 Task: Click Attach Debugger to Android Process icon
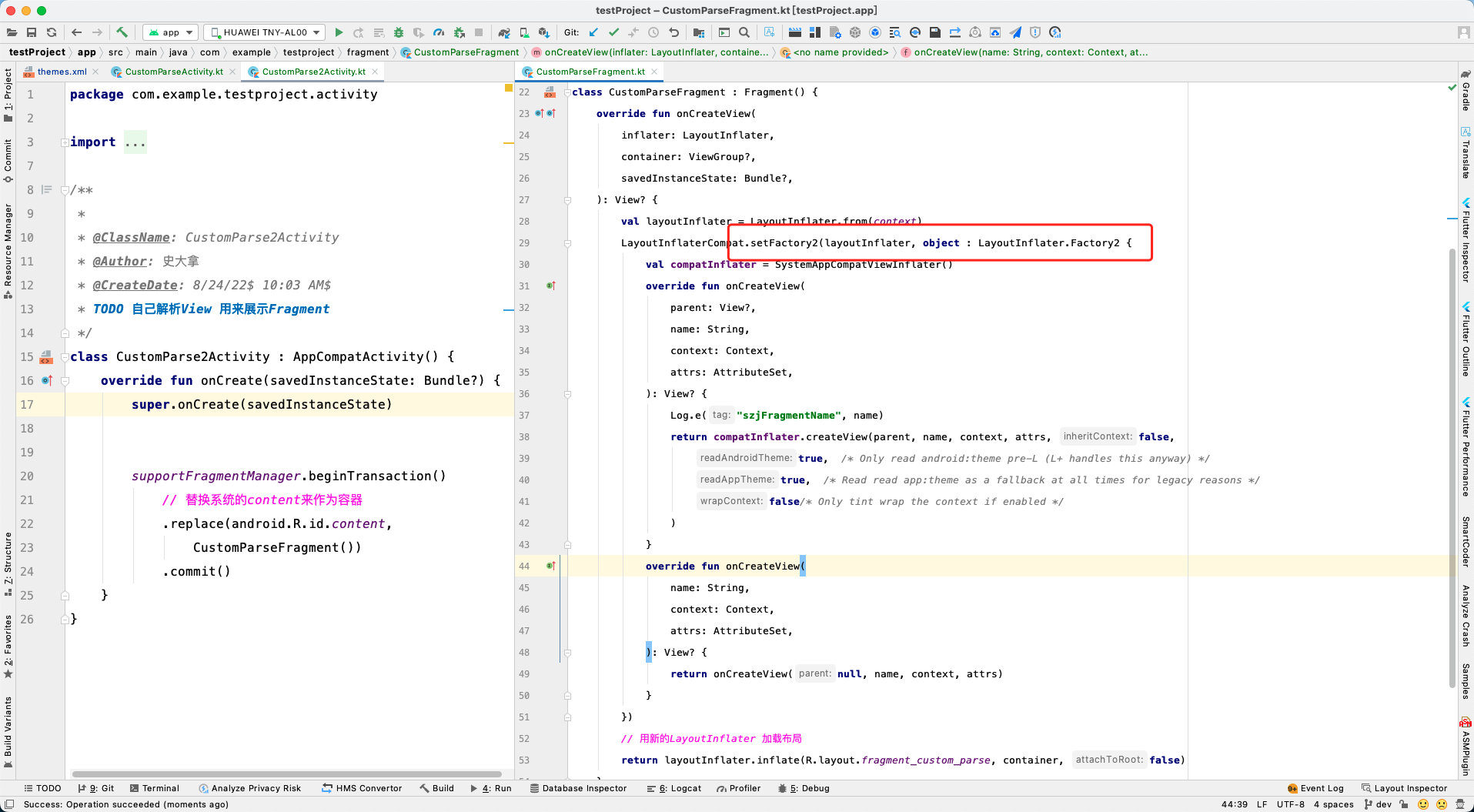tap(459, 32)
